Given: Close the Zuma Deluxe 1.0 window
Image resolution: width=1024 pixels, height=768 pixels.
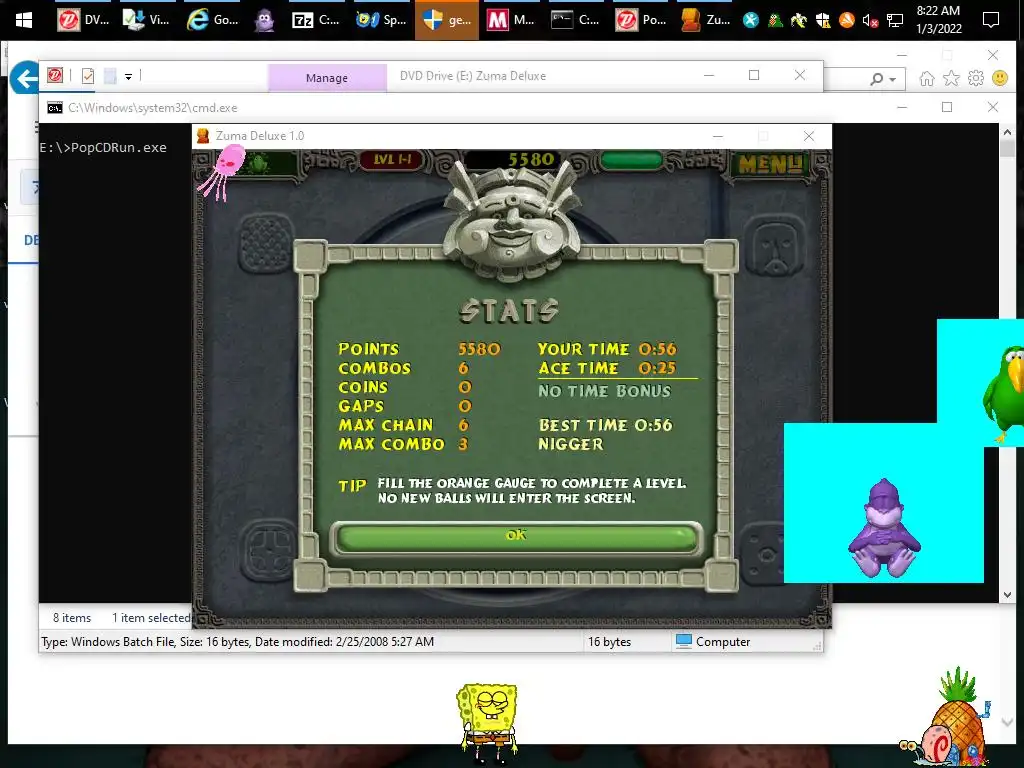Looking at the screenshot, I should click(809, 136).
